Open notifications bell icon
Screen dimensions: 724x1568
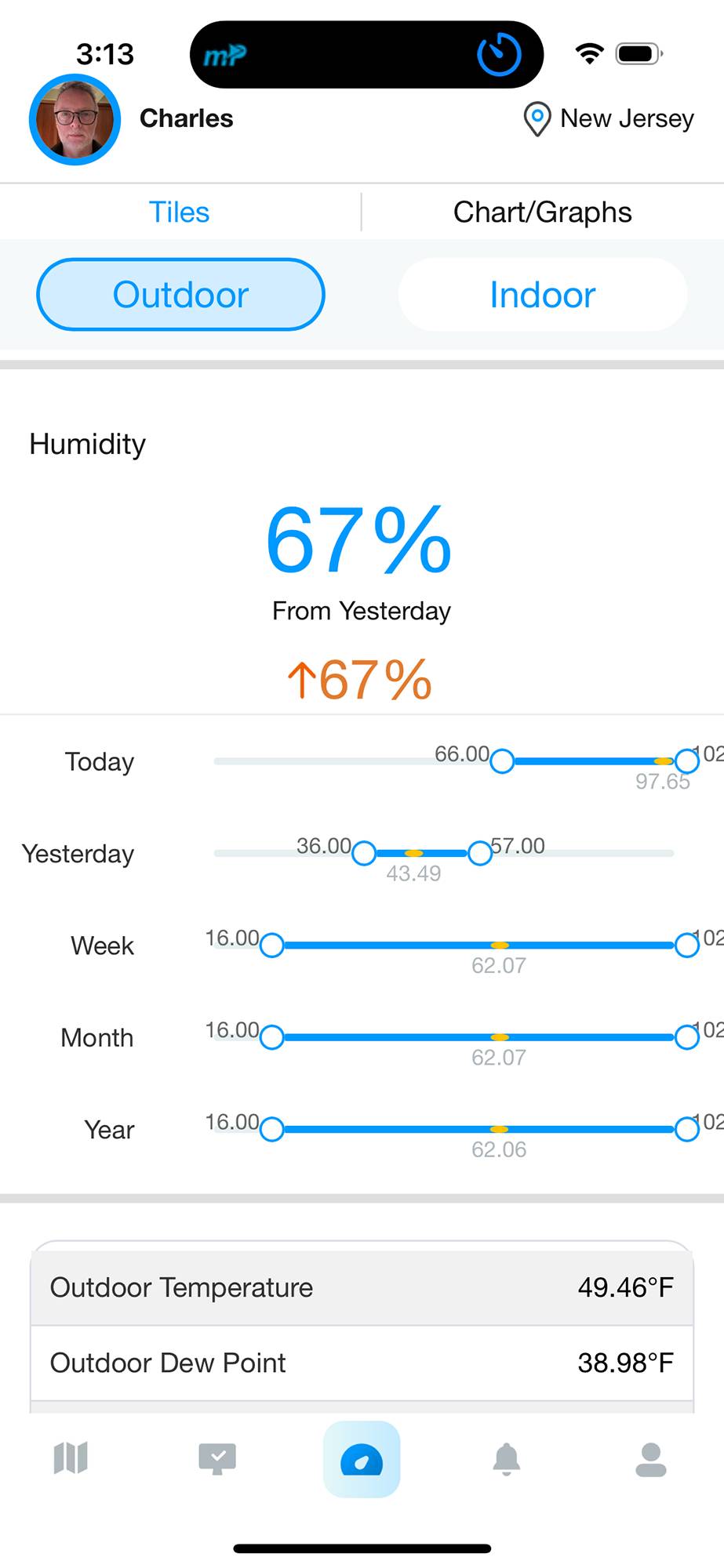pos(507,1459)
